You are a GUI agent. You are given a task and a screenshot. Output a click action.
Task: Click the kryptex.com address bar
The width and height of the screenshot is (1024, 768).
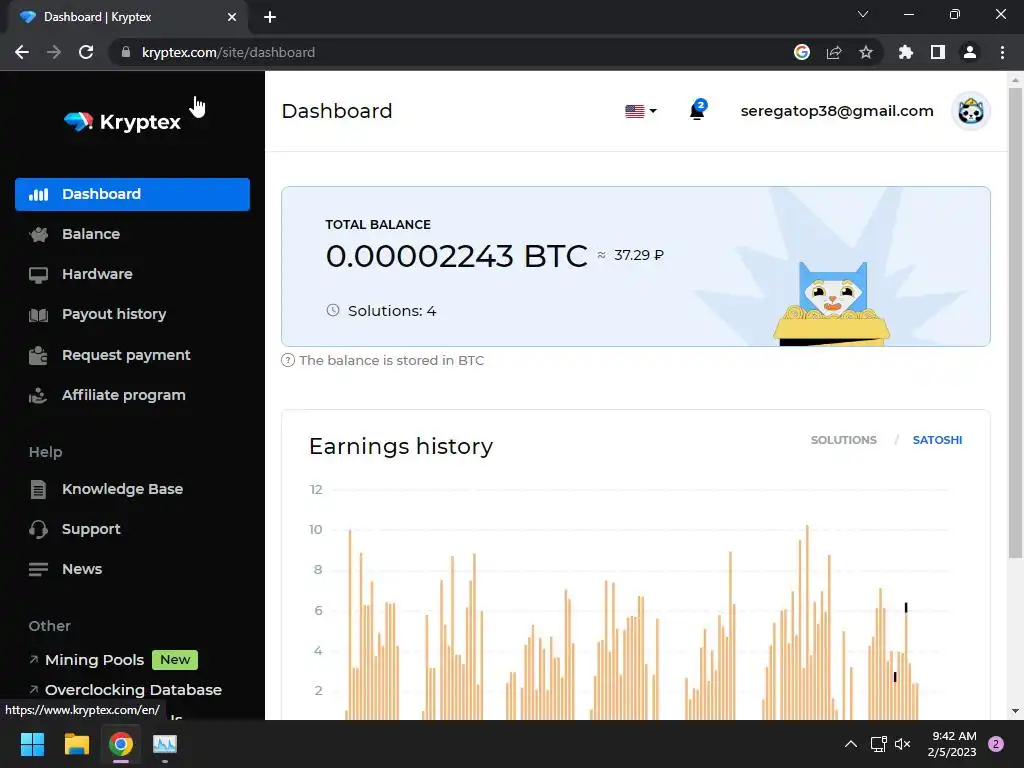(451, 52)
